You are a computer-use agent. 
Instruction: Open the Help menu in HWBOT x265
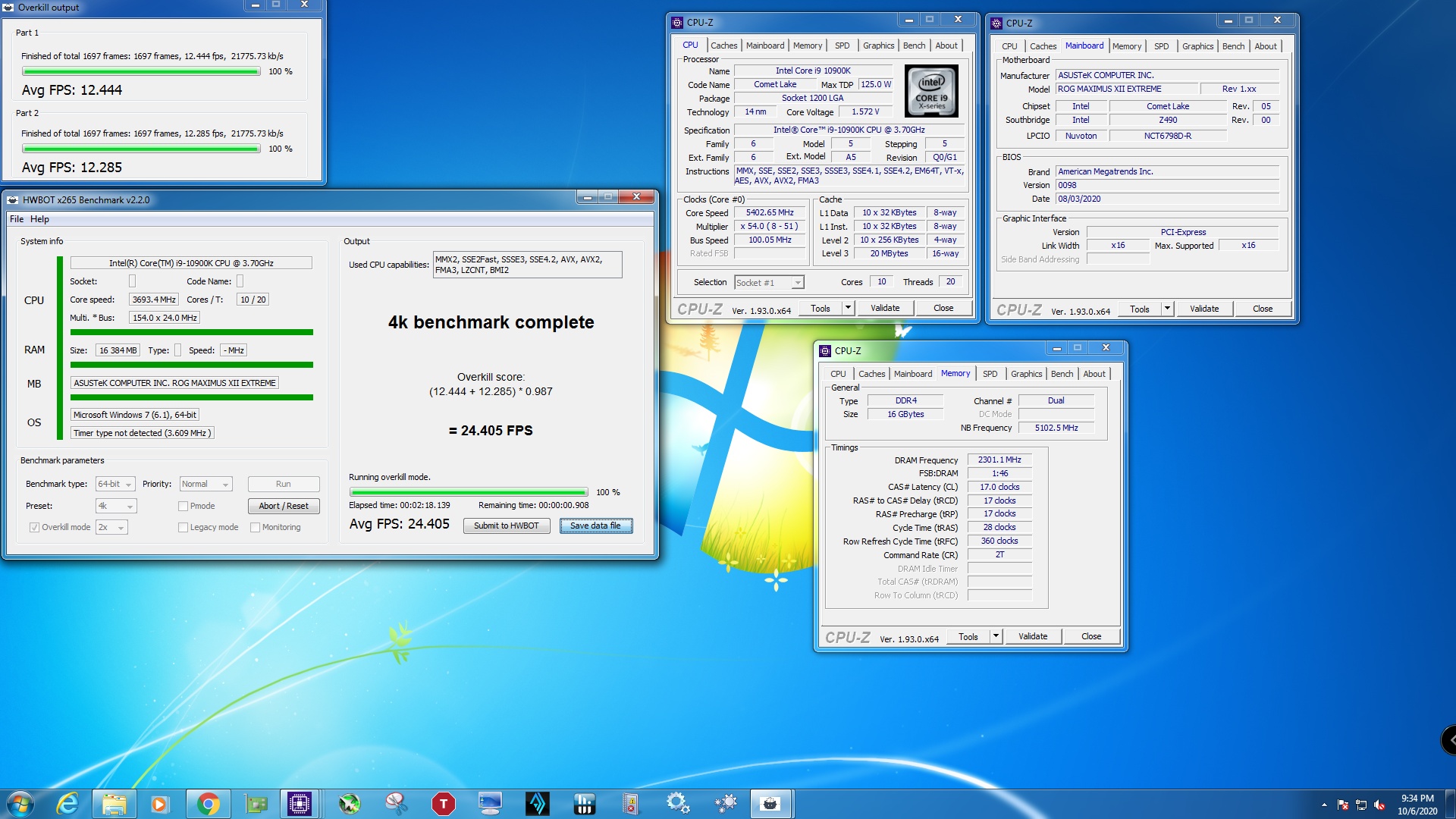(x=39, y=219)
